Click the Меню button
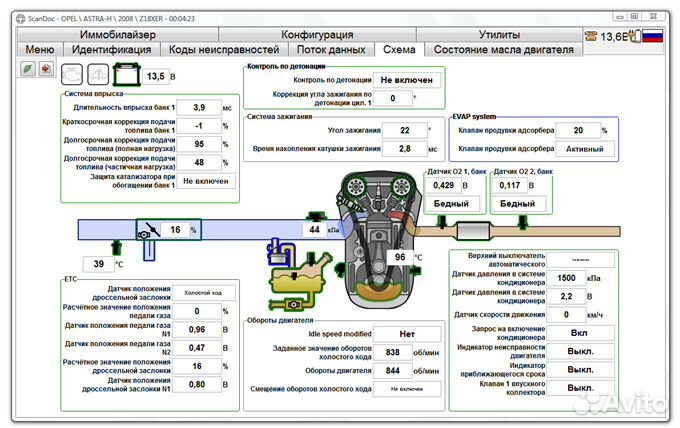 click(40, 49)
